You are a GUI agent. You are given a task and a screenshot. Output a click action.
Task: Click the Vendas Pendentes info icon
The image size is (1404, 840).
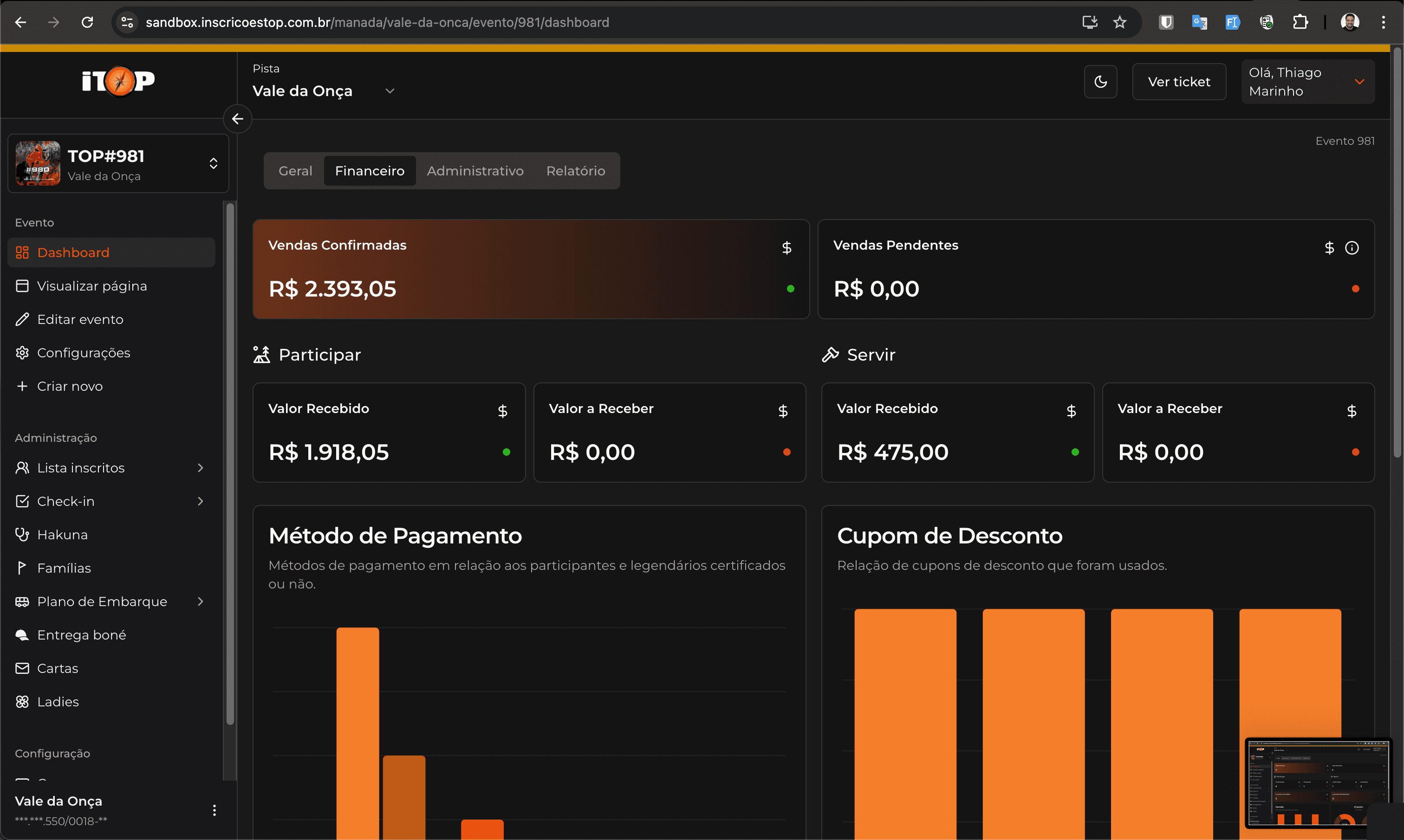tap(1352, 247)
